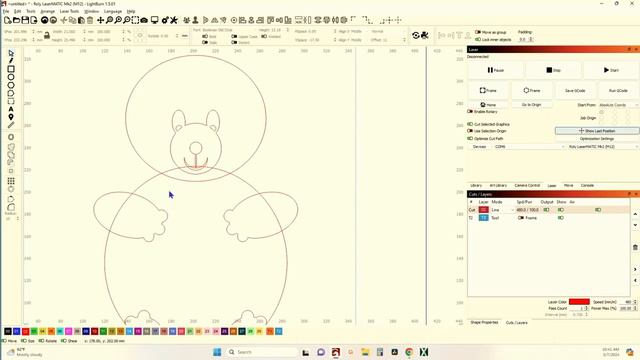This screenshot has width=640, height=360.
Task: Open the Line mode dropdown for Cut layer
Action: [x=502, y=210]
